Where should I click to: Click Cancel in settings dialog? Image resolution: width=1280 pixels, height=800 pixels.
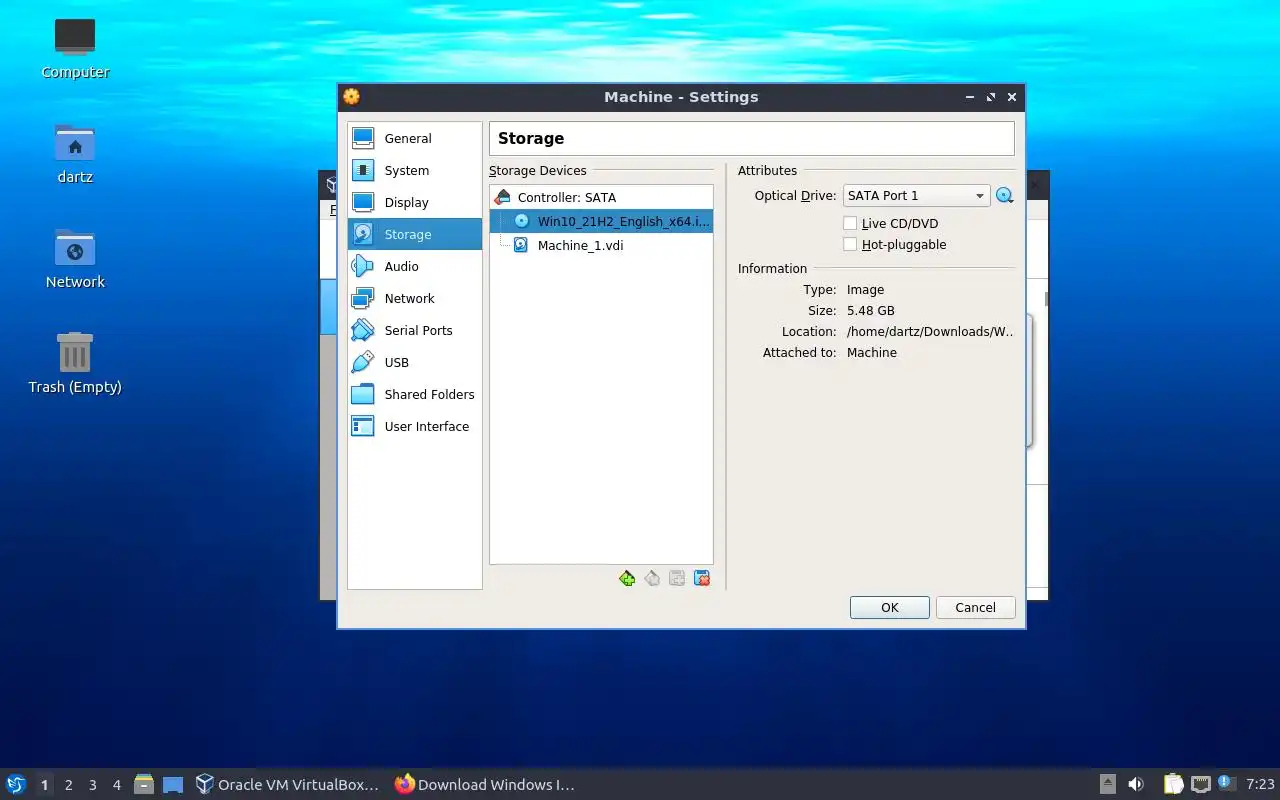click(x=975, y=607)
